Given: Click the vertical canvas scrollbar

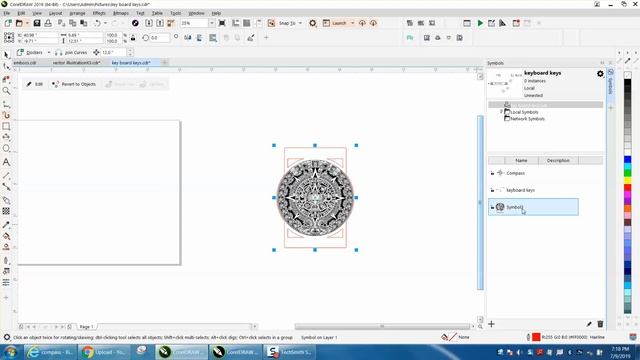Looking at the screenshot, I should (x=480, y=202).
